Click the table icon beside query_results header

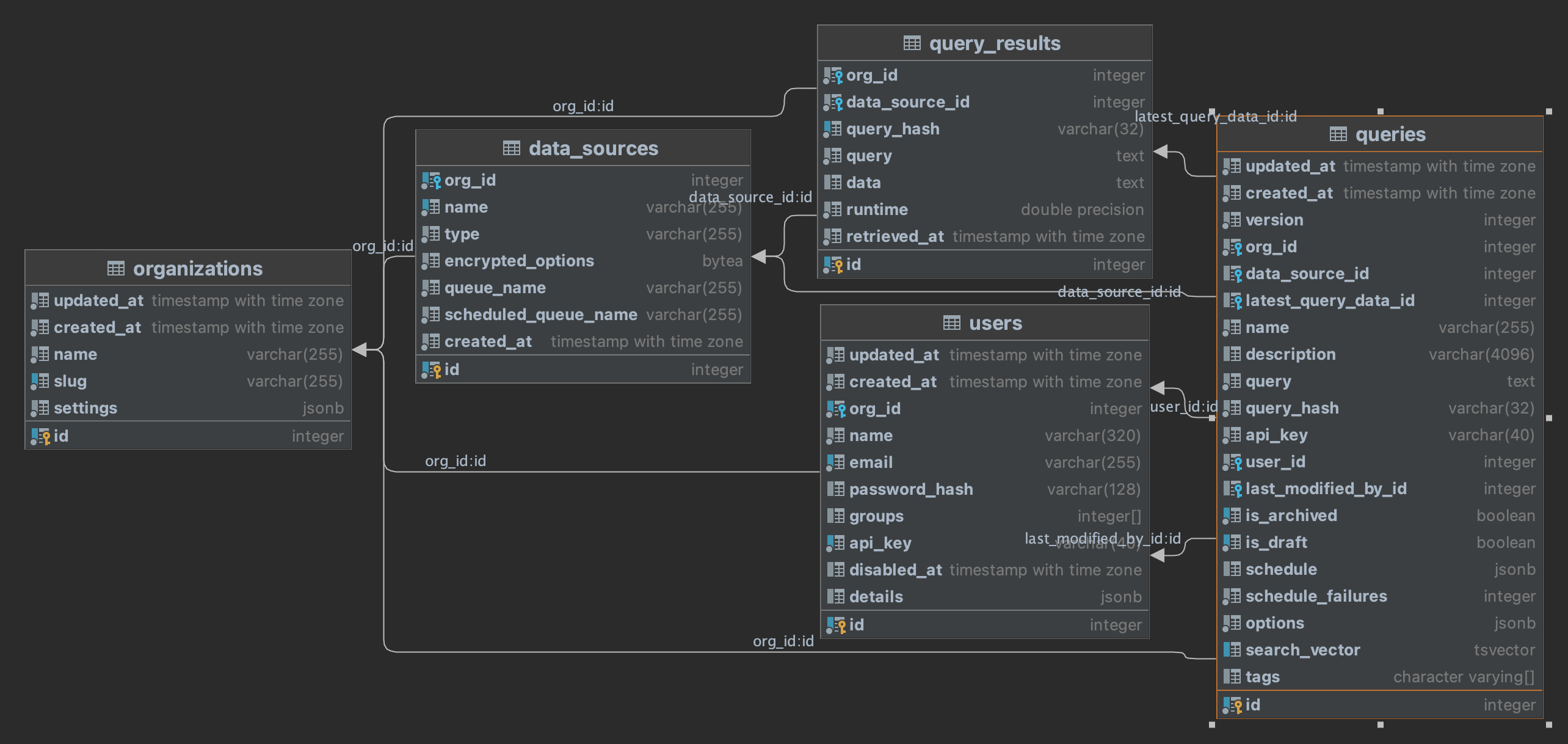(911, 43)
